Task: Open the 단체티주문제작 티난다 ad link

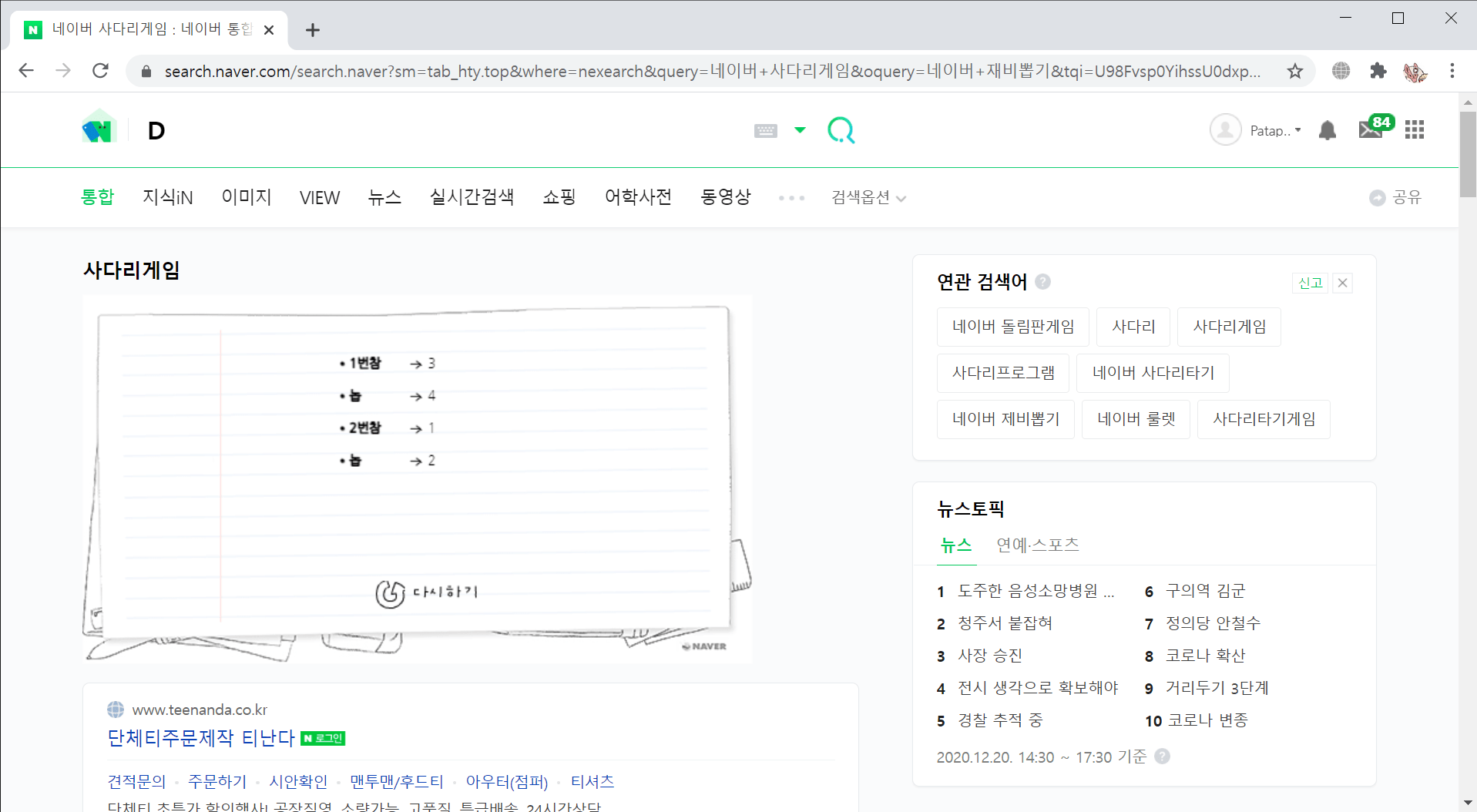Action: 201,738
